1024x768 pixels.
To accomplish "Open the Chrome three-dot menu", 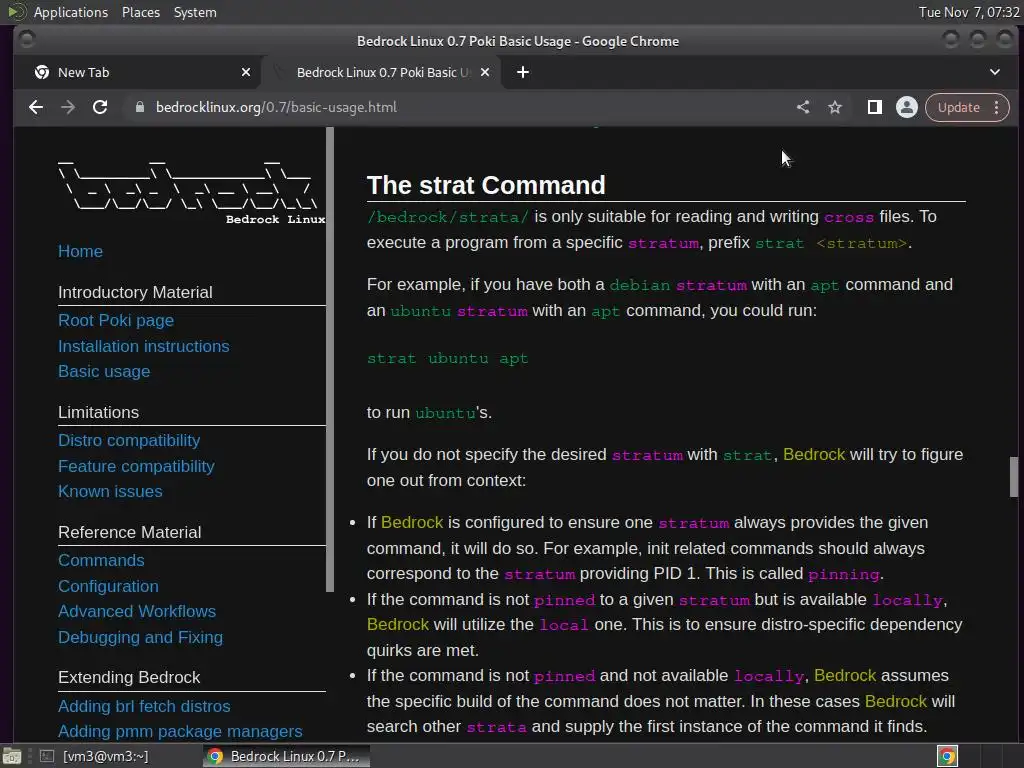I will coord(997,107).
